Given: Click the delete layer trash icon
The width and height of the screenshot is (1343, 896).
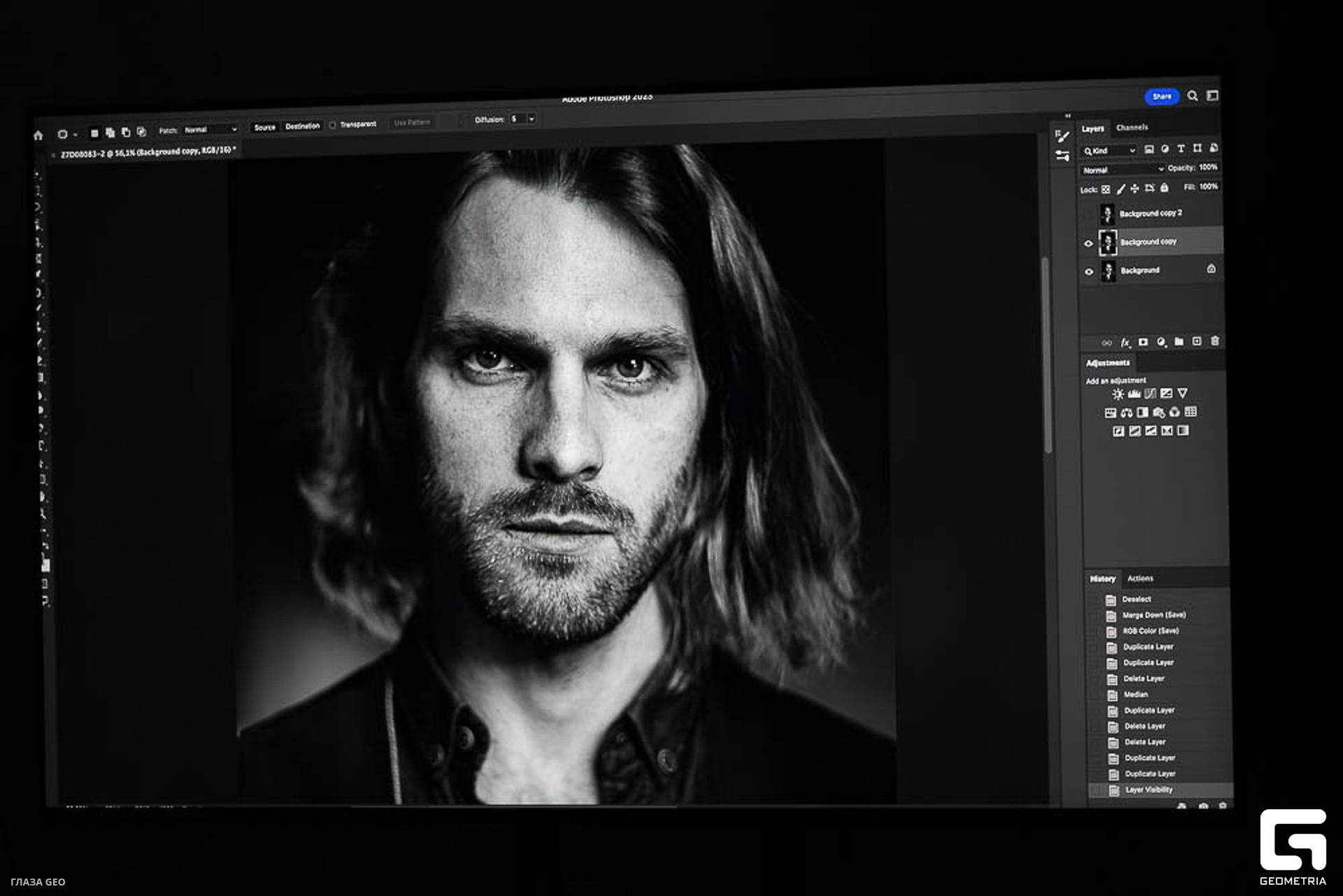Looking at the screenshot, I should pos(1215,341).
